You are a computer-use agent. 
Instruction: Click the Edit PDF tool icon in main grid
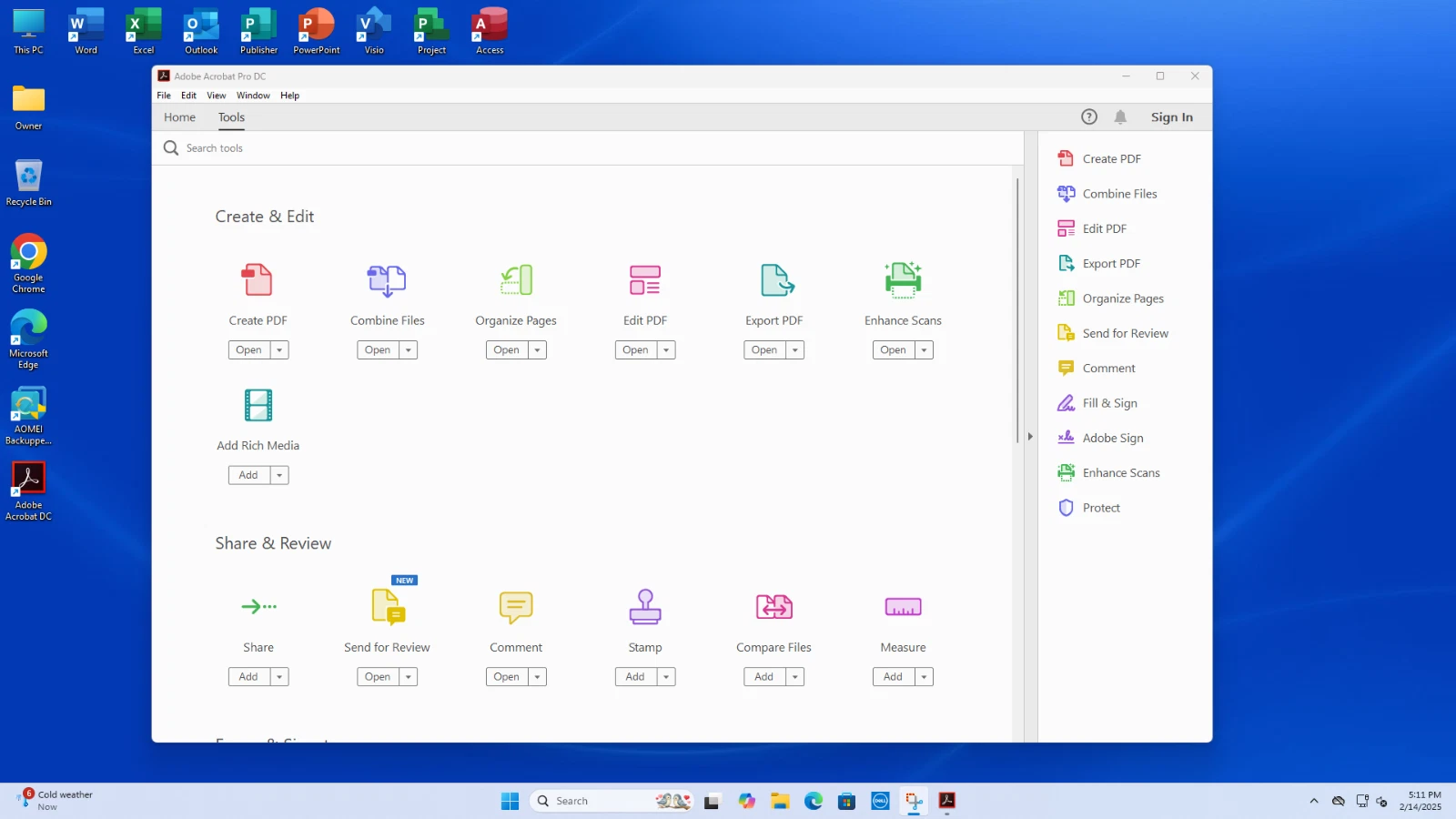(x=645, y=280)
